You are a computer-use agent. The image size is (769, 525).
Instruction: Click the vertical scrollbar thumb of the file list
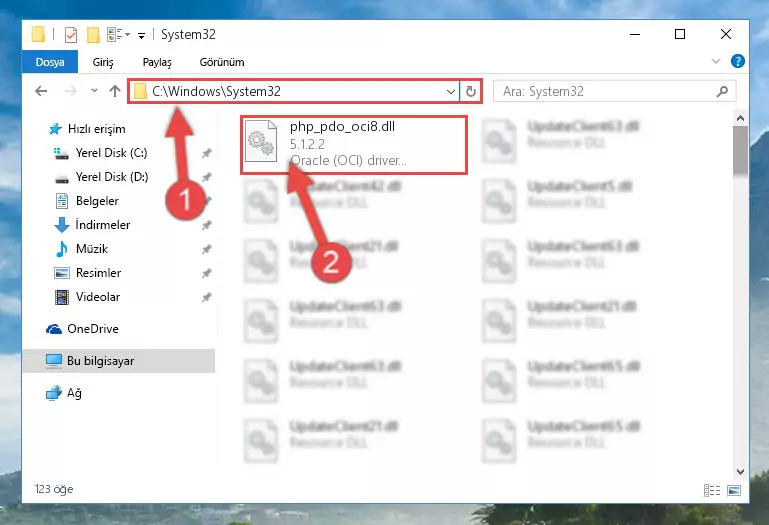[x=741, y=150]
